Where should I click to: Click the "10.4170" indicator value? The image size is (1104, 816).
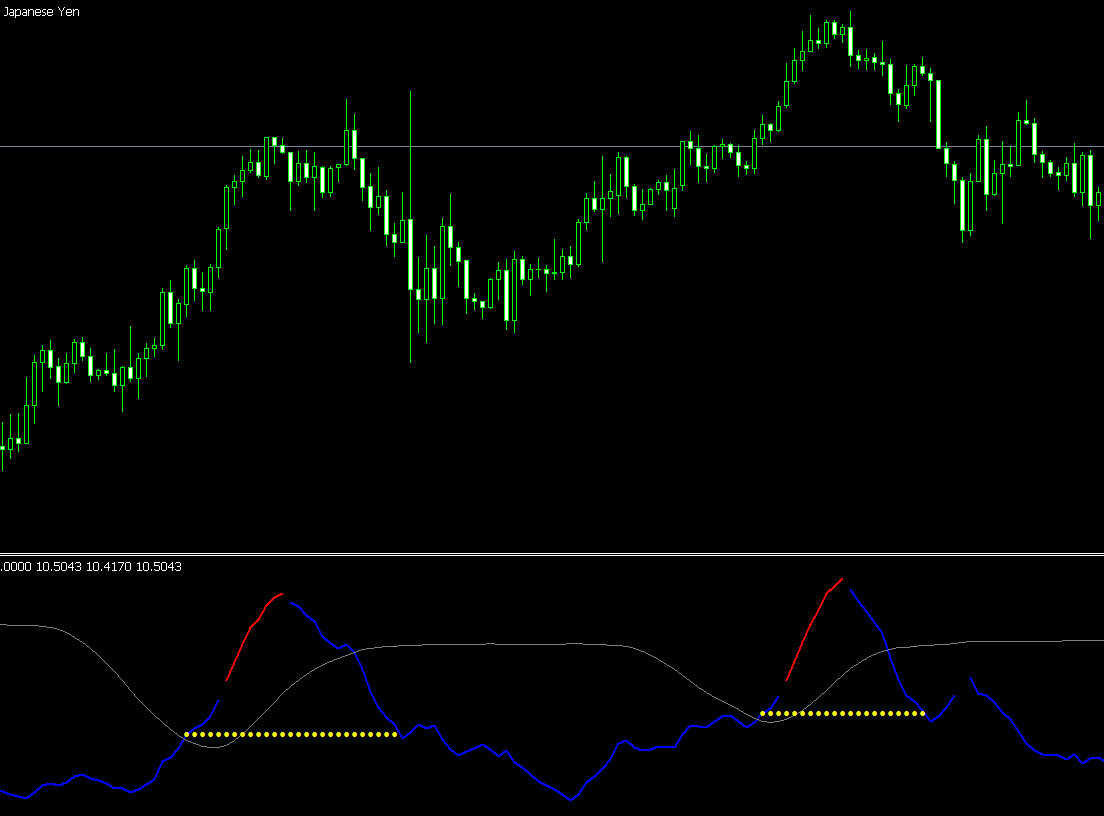click(108, 567)
